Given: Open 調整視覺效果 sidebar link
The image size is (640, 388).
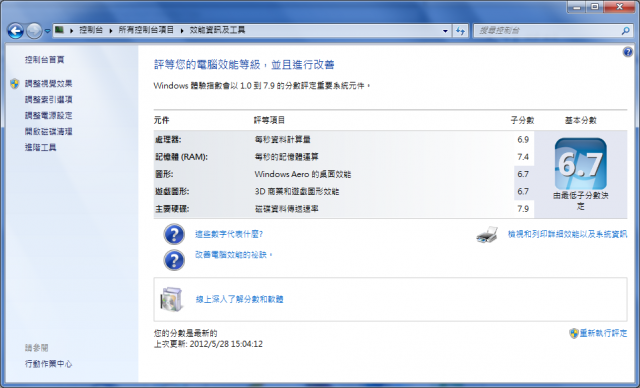Looking at the screenshot, I should pos(49,84).
